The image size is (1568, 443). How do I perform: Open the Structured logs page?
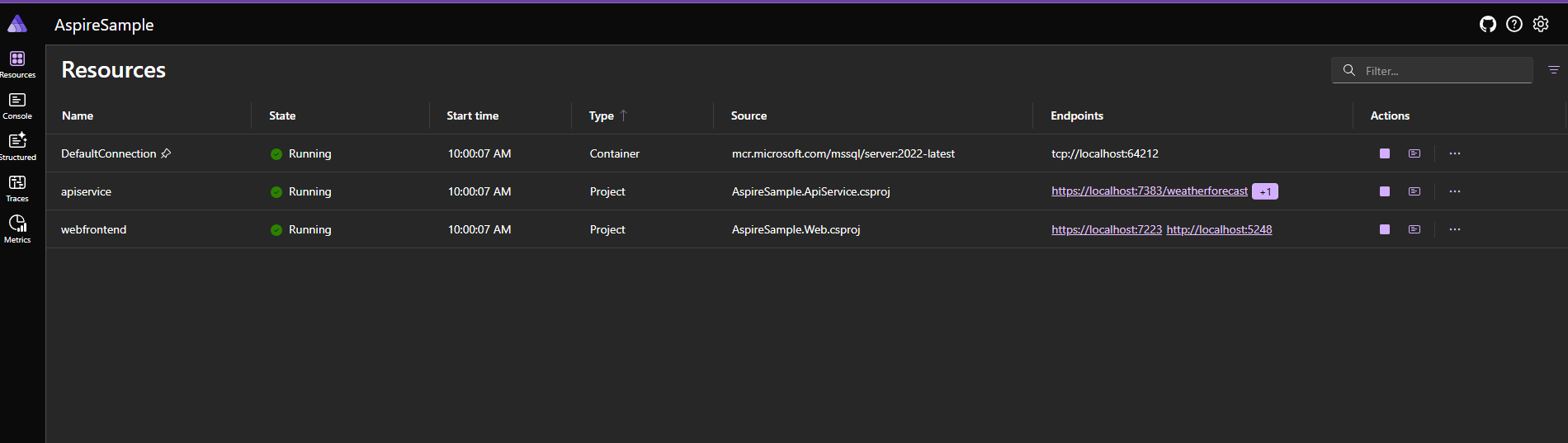point(17,148)
